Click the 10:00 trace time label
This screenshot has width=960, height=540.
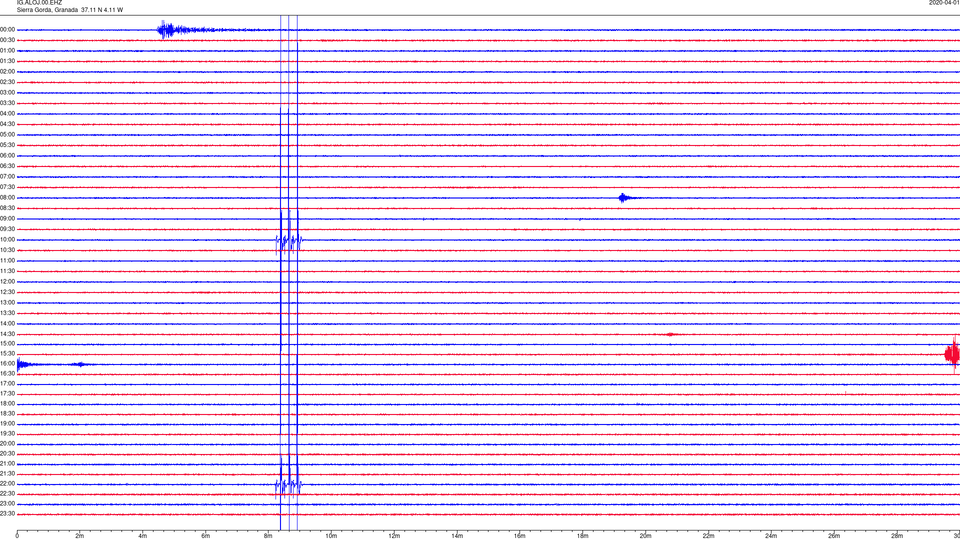coord(7,239)
